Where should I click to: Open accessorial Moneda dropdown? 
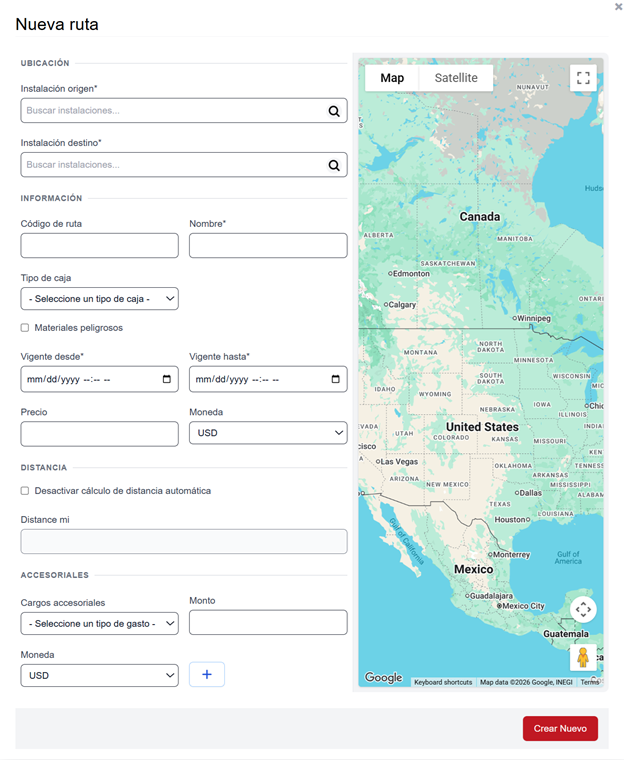(x=99, y=675)
